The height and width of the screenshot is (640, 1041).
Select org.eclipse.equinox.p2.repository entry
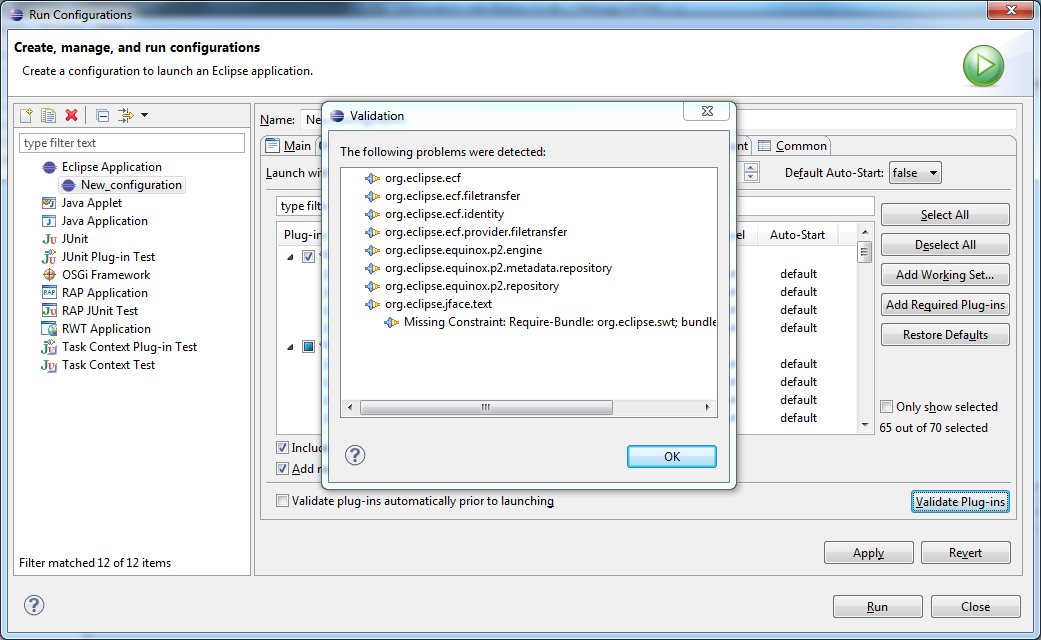pyautogui.click(x=472, y=286)
